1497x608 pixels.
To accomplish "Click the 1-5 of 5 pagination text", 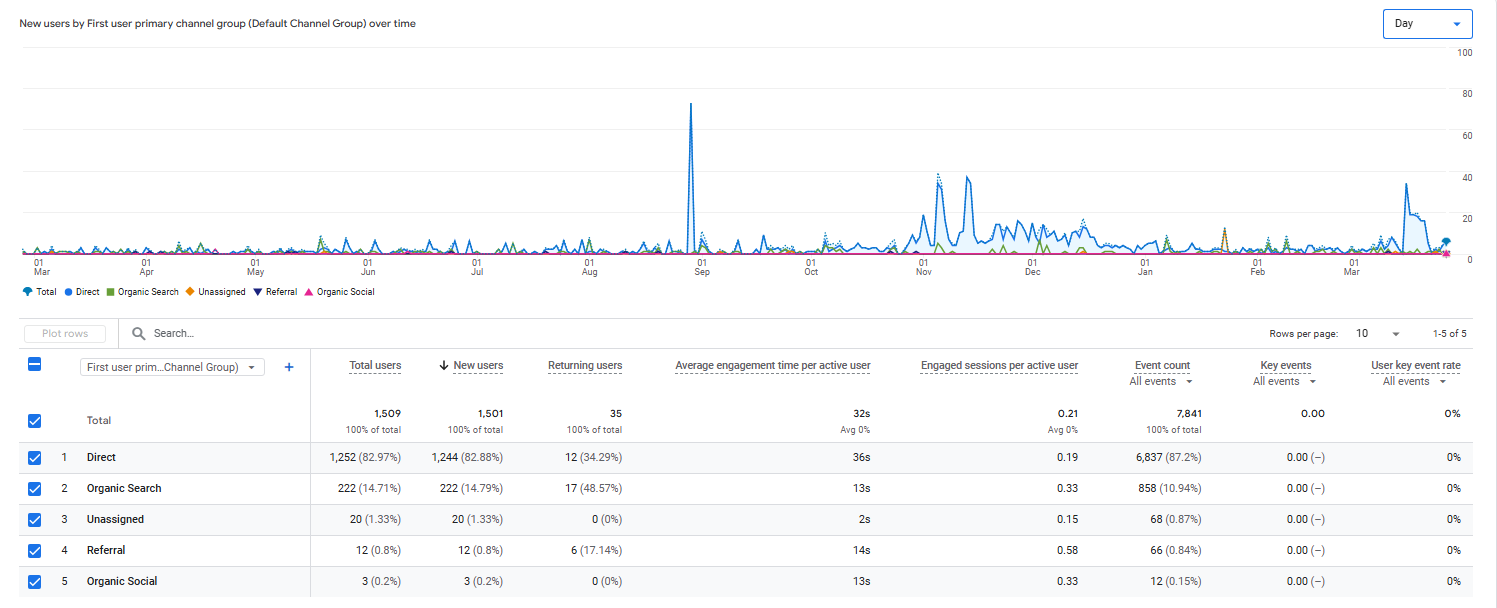I will (1449, 333).
